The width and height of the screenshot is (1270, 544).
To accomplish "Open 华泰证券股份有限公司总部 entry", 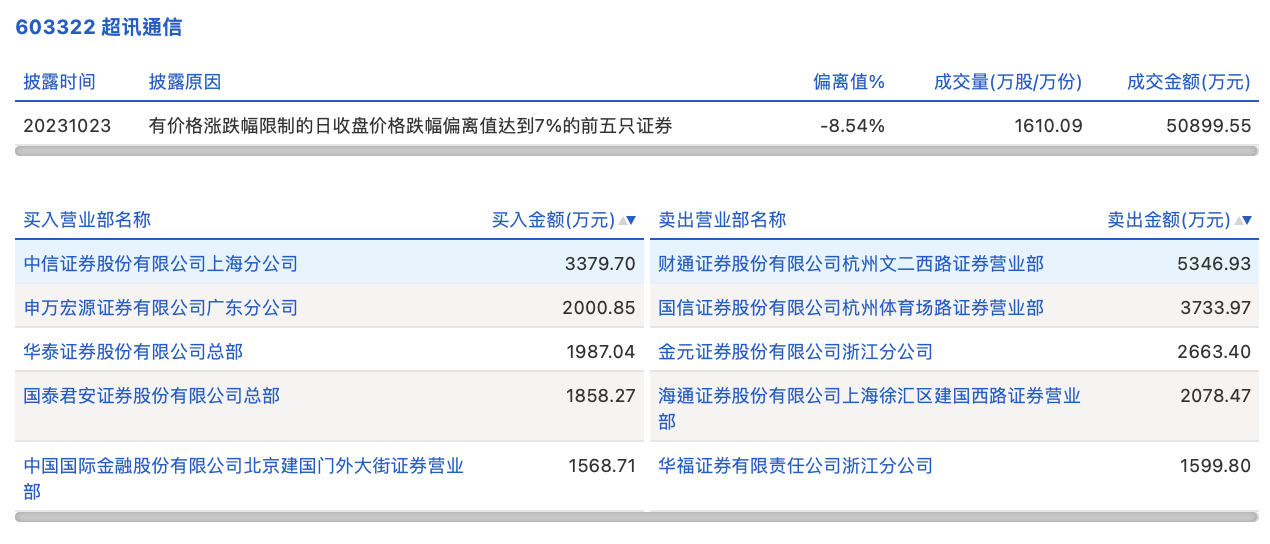I will tap(133, 352).
